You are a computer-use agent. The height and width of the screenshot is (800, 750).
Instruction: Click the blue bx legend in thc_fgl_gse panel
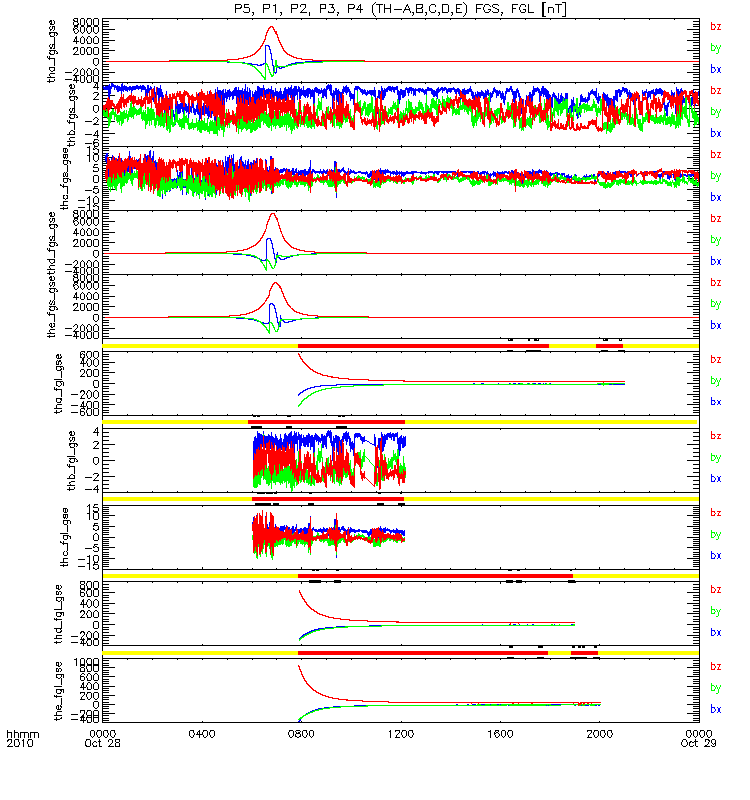(716, 556)
